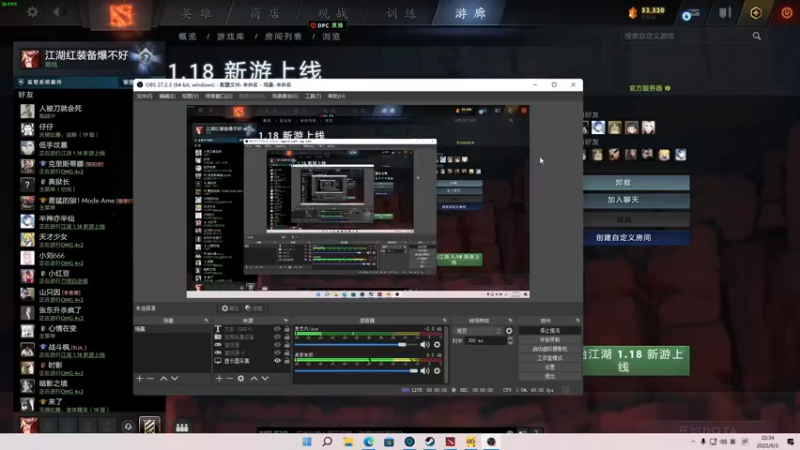
Task: Open Dota 2 settings gear
Action: (33, 11)
